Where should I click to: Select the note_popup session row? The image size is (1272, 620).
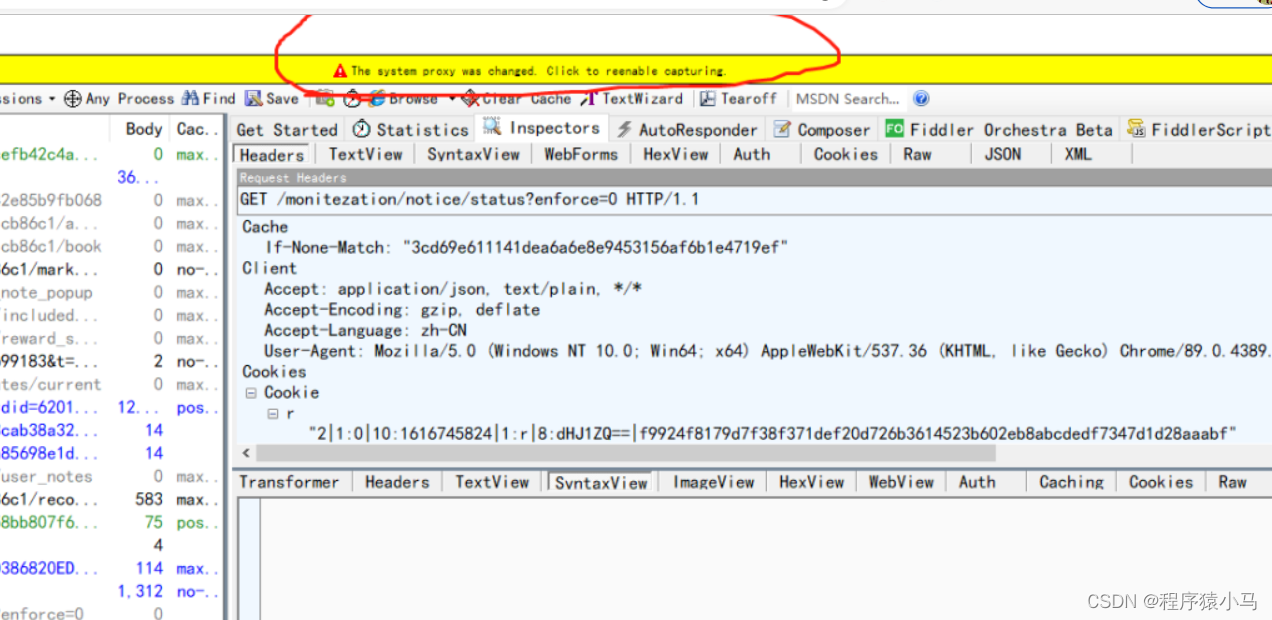[110, 293]
